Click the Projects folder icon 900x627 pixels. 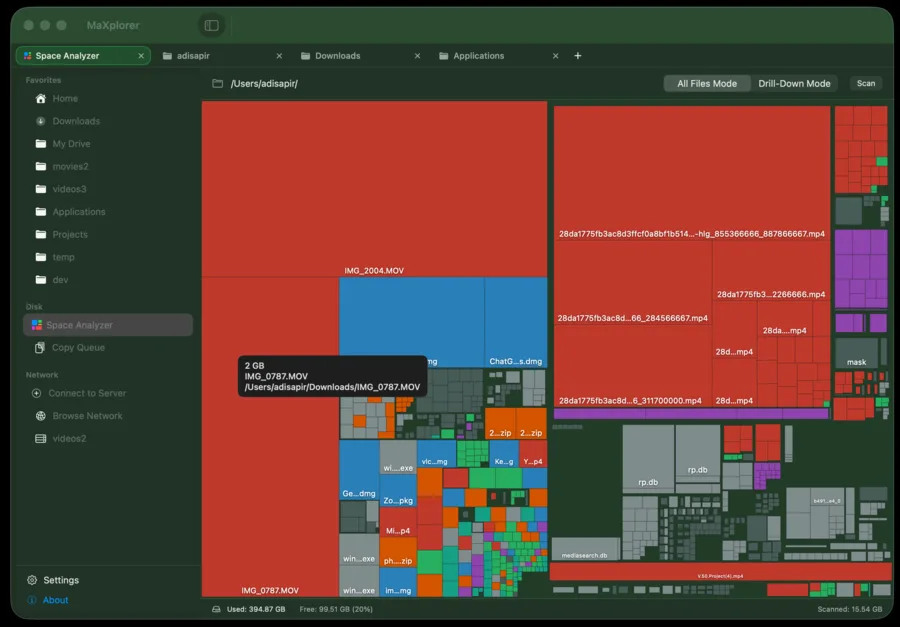click(x=41, y=234)
